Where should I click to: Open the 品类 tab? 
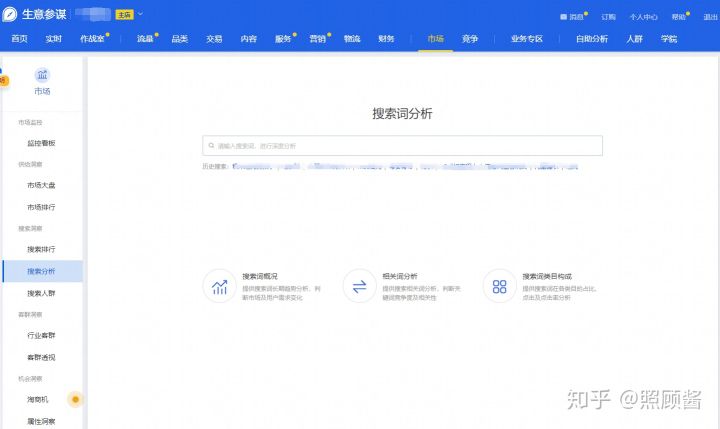tap(180, 39)
